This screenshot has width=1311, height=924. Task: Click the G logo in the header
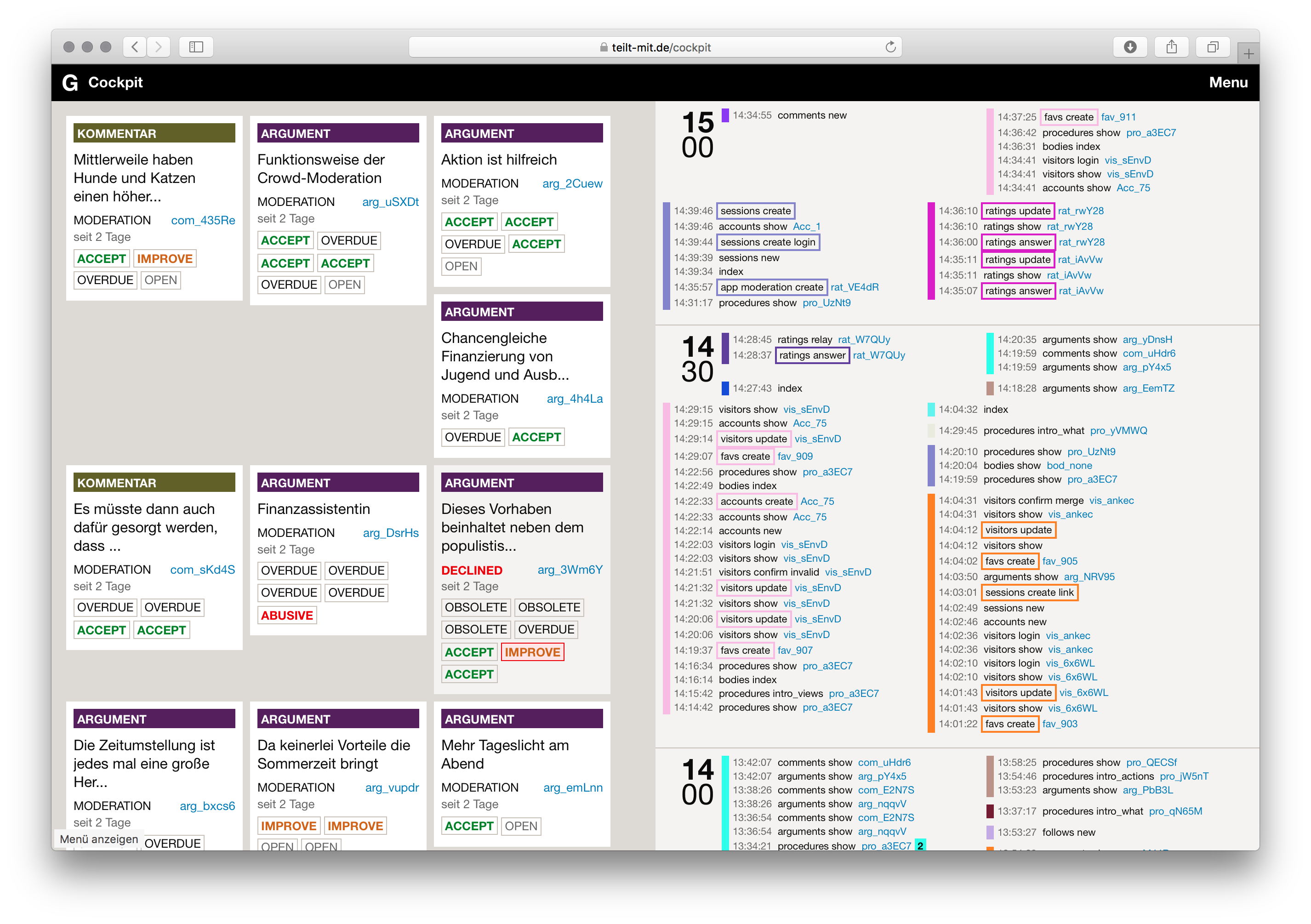pyautogui.click(x=70, y=83)
